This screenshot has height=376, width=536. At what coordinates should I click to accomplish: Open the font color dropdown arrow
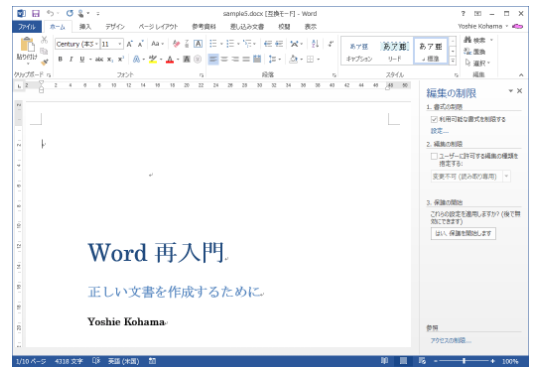(x=178, y=59)
